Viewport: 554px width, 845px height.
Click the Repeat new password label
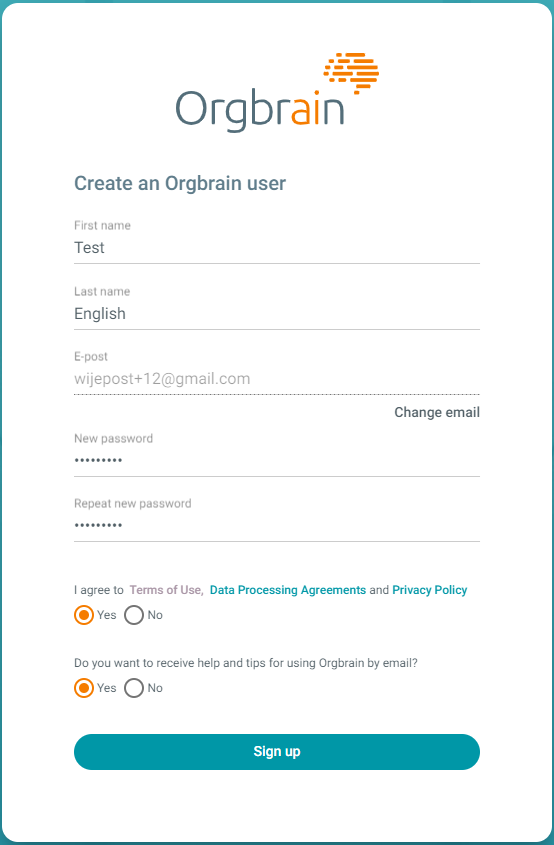(133, 503)
